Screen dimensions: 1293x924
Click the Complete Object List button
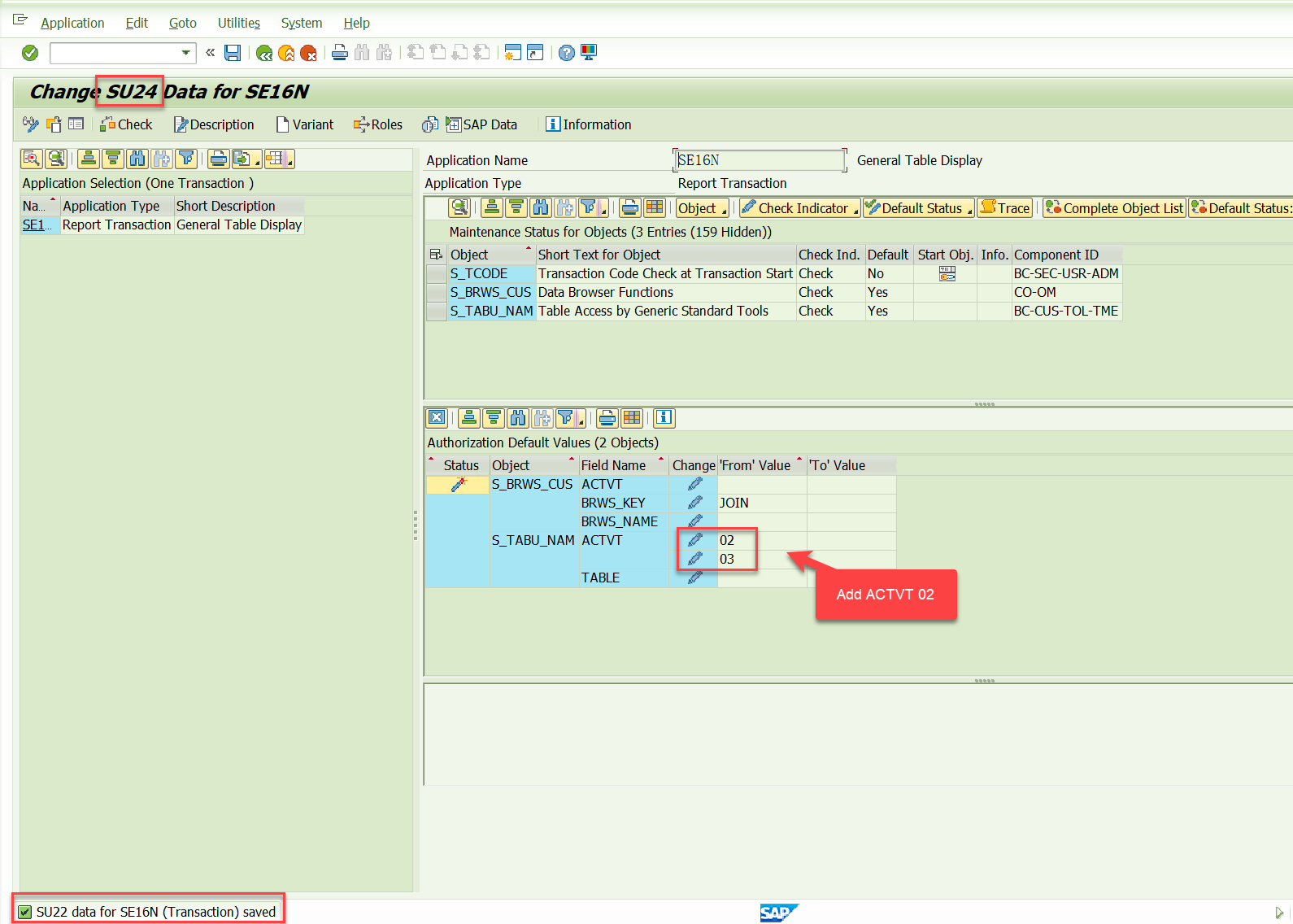click(1114, 208)
